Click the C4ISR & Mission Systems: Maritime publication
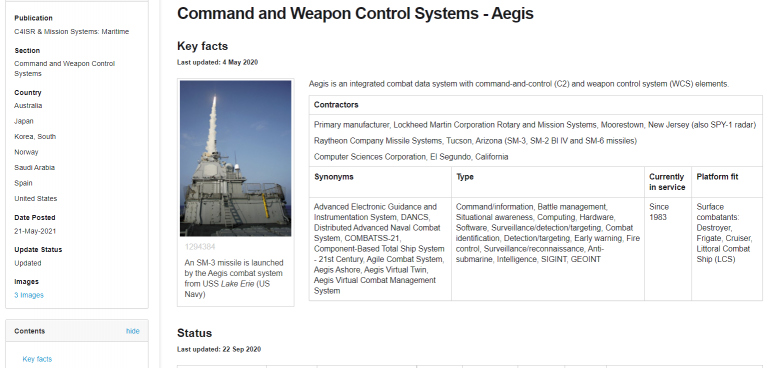The height and width of the screenshot is (368, 768). 72,31
